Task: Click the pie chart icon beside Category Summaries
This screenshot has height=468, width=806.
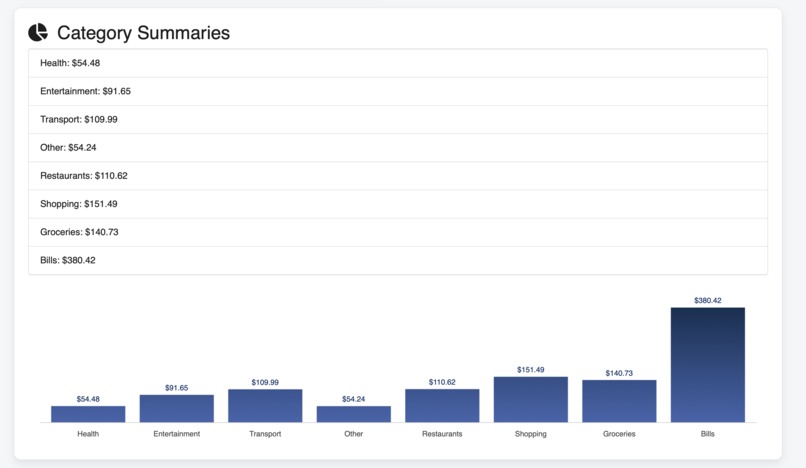Action: 38,32
